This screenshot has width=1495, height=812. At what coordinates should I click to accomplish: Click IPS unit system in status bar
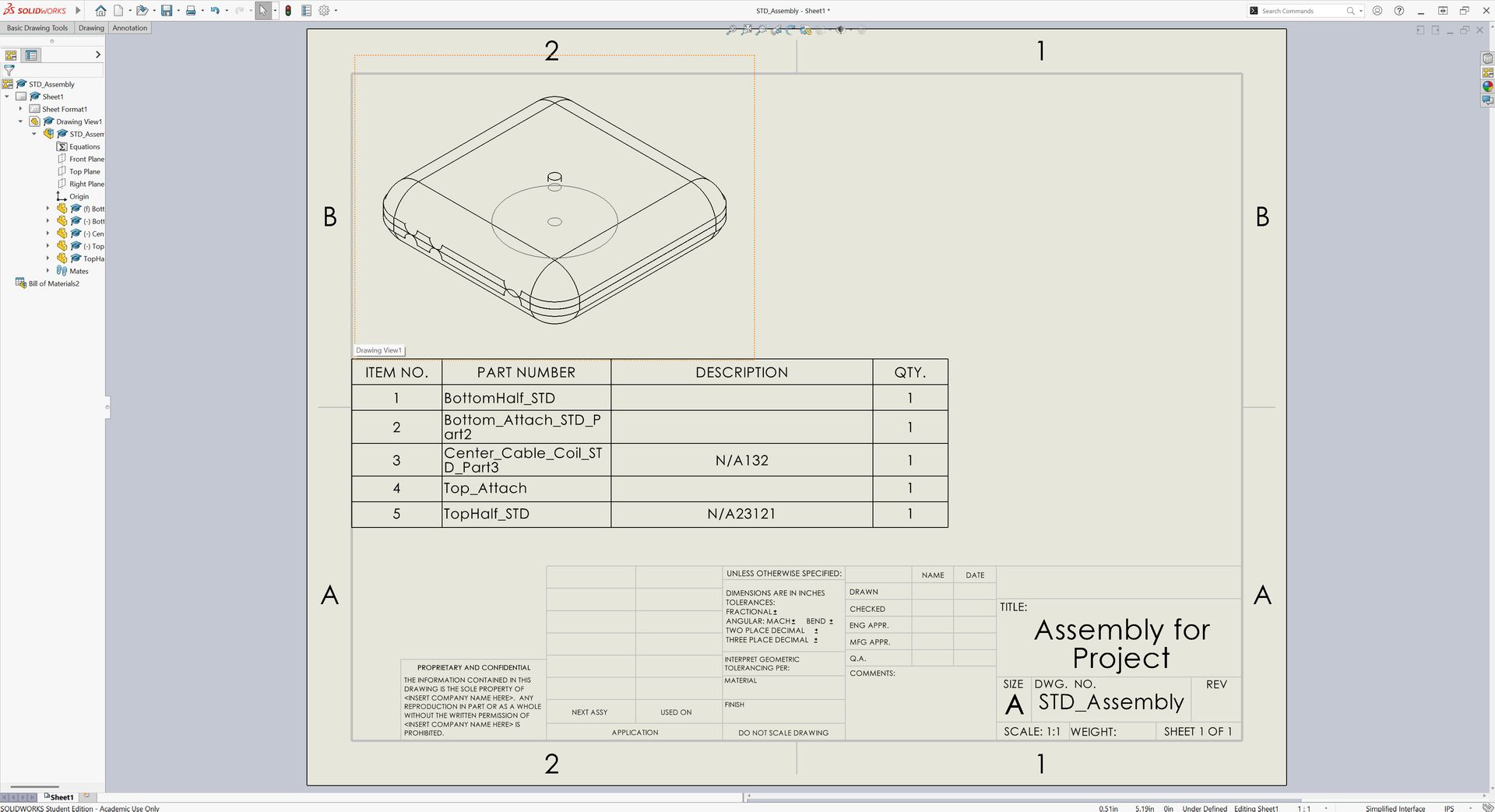(1449, 808)
